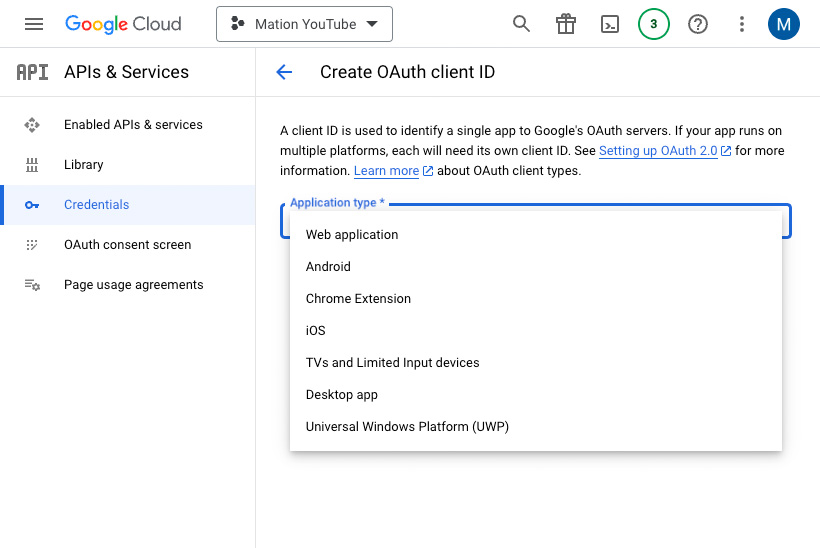Image resolution: width=820 pixels, height=548 pixels.
Task: Open Page usage agreements
Action: click(128, 285)
